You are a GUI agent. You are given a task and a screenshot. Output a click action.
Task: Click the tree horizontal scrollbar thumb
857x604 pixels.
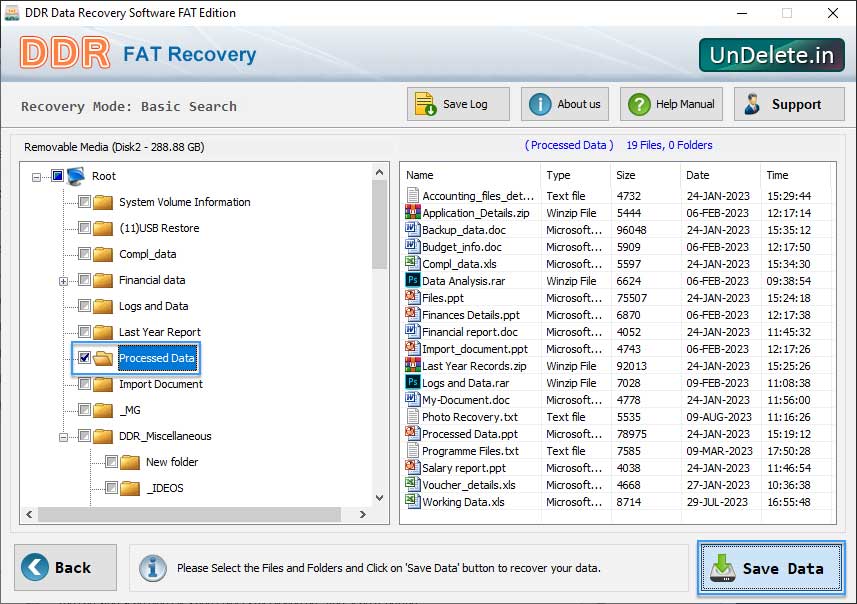(189, 514)
